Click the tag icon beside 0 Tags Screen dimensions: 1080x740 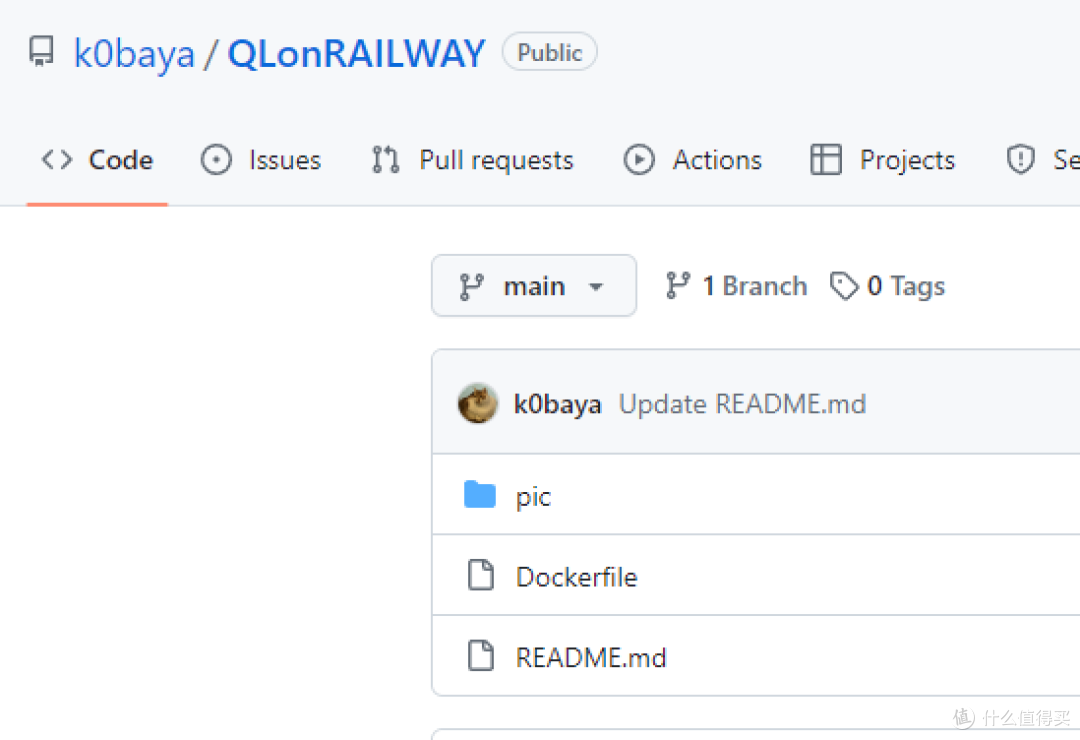[845, 285]
